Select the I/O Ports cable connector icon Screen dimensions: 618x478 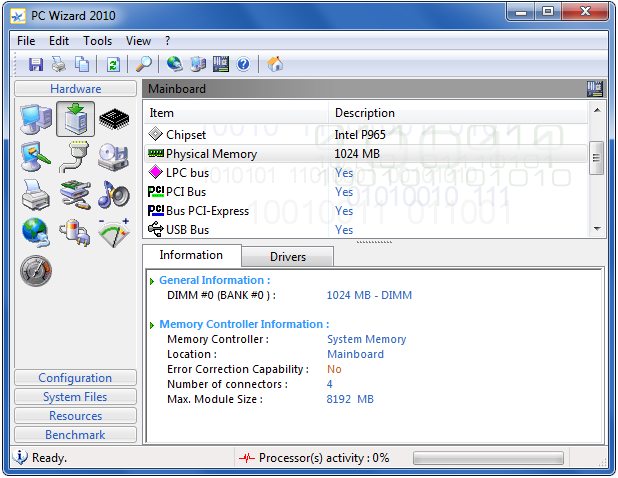(x=74, y=157)
